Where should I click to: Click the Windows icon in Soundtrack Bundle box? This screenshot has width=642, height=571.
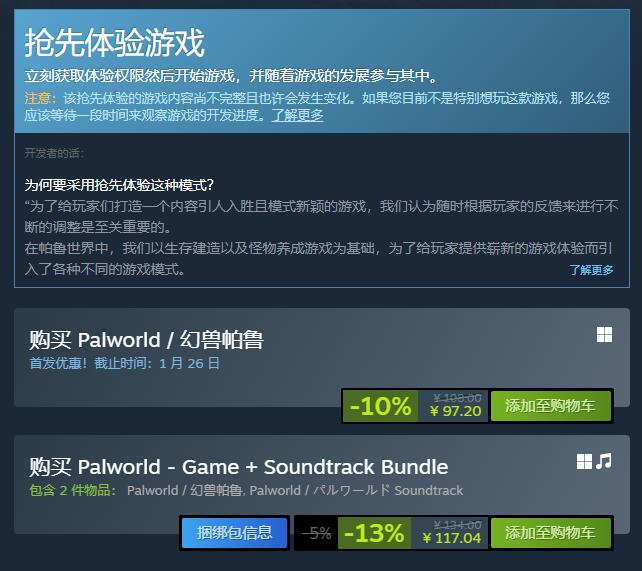point(584,461)
